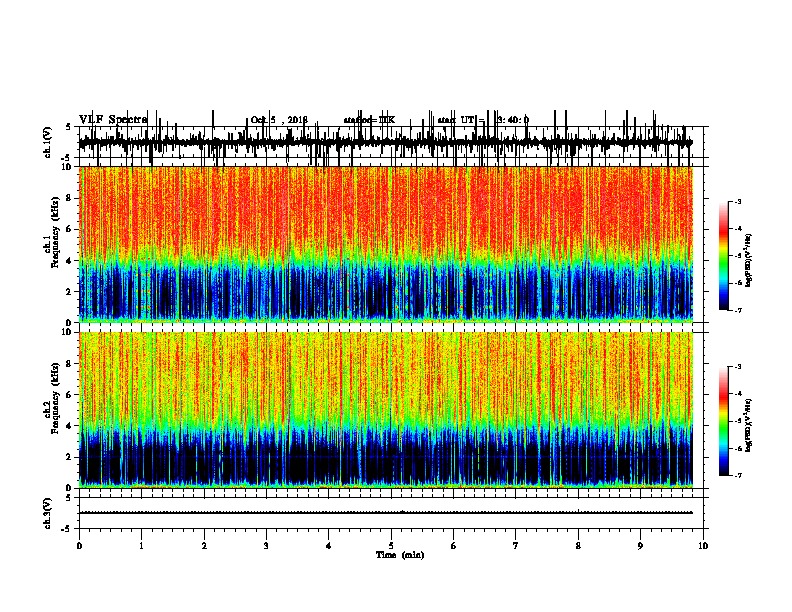Click the ch.1 spectrogram color scale bar
792x612 pixels.
724,256
